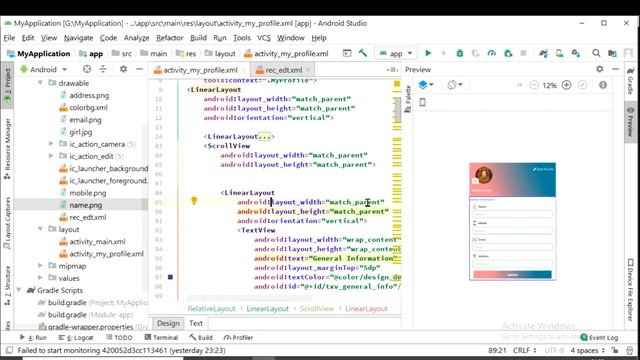640x360 pixels.
Task: Open the Analyze menu
Action: click(136, 38)
